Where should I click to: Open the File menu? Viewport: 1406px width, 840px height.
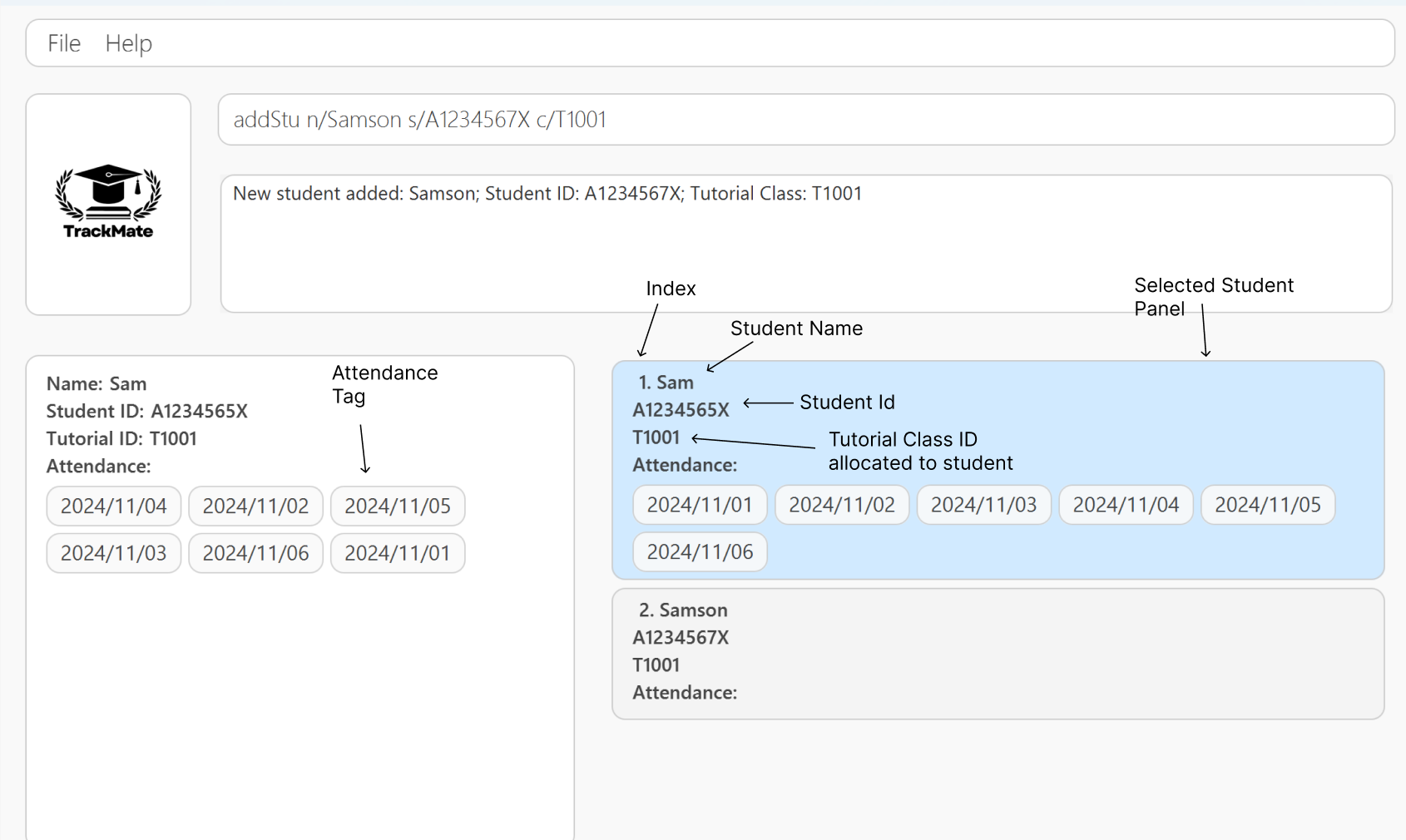click(x=64, y=43)
